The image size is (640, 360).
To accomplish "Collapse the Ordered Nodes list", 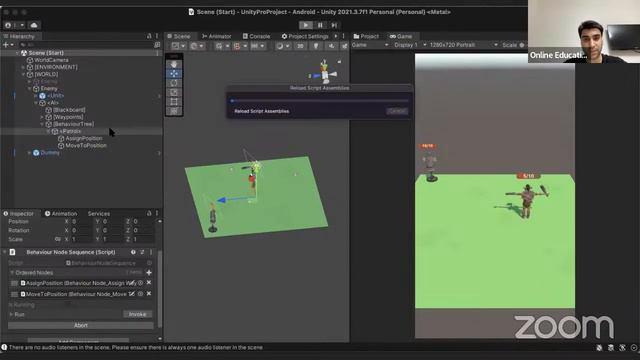I will click(x=12, y=273).
